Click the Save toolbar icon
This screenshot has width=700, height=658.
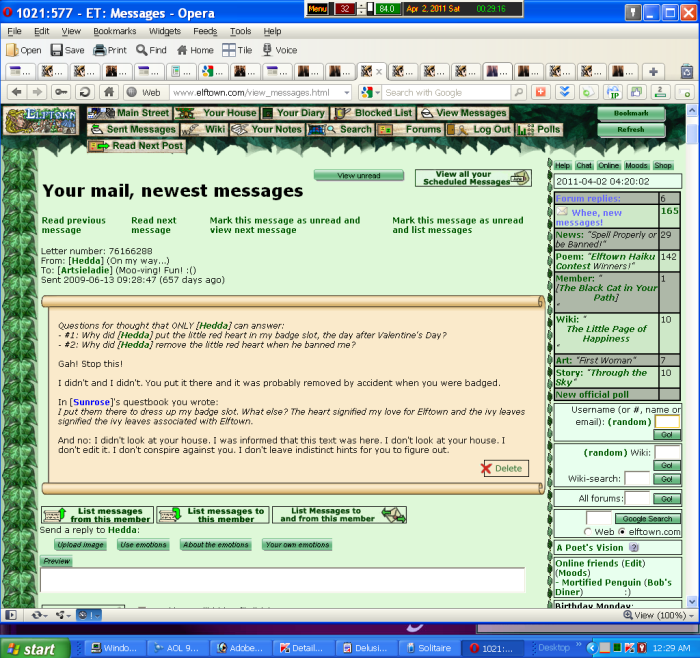click(x=67, y=50)
